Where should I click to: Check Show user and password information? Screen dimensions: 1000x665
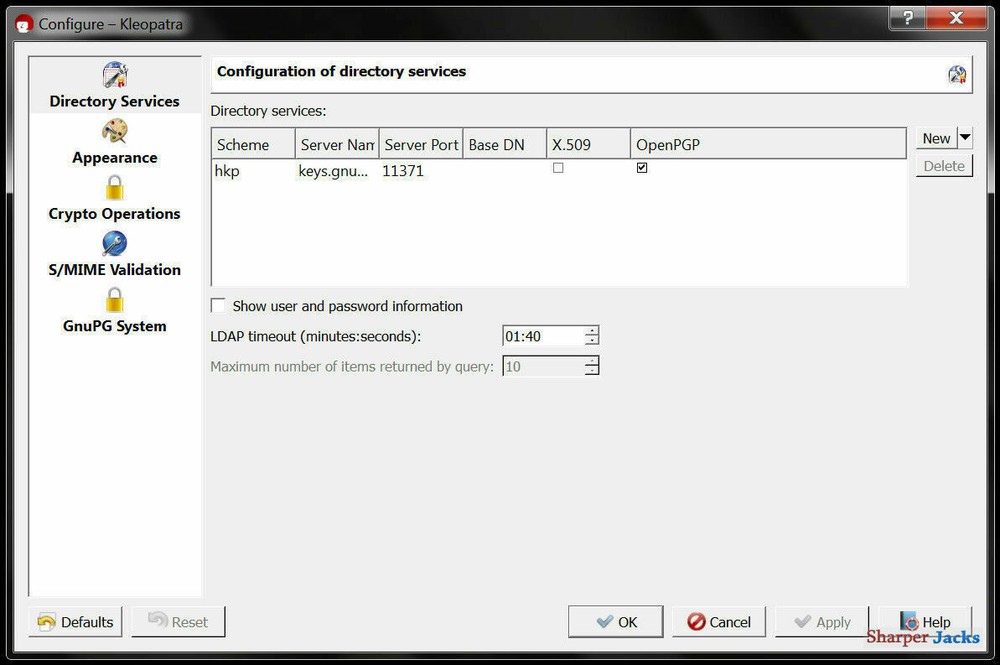click(x=217, y=305)
